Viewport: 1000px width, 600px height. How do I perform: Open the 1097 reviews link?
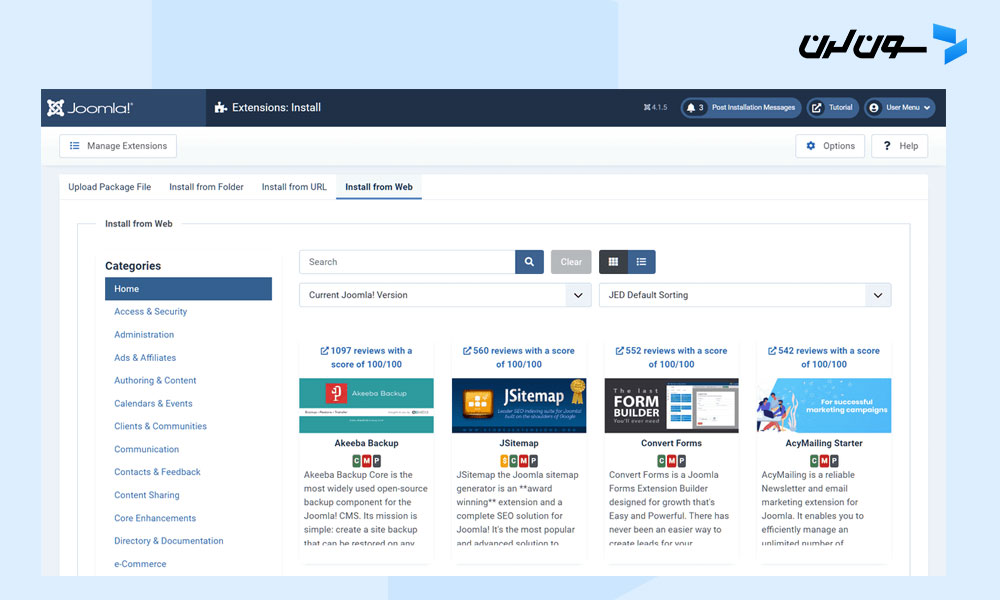(x=366, y=358)
